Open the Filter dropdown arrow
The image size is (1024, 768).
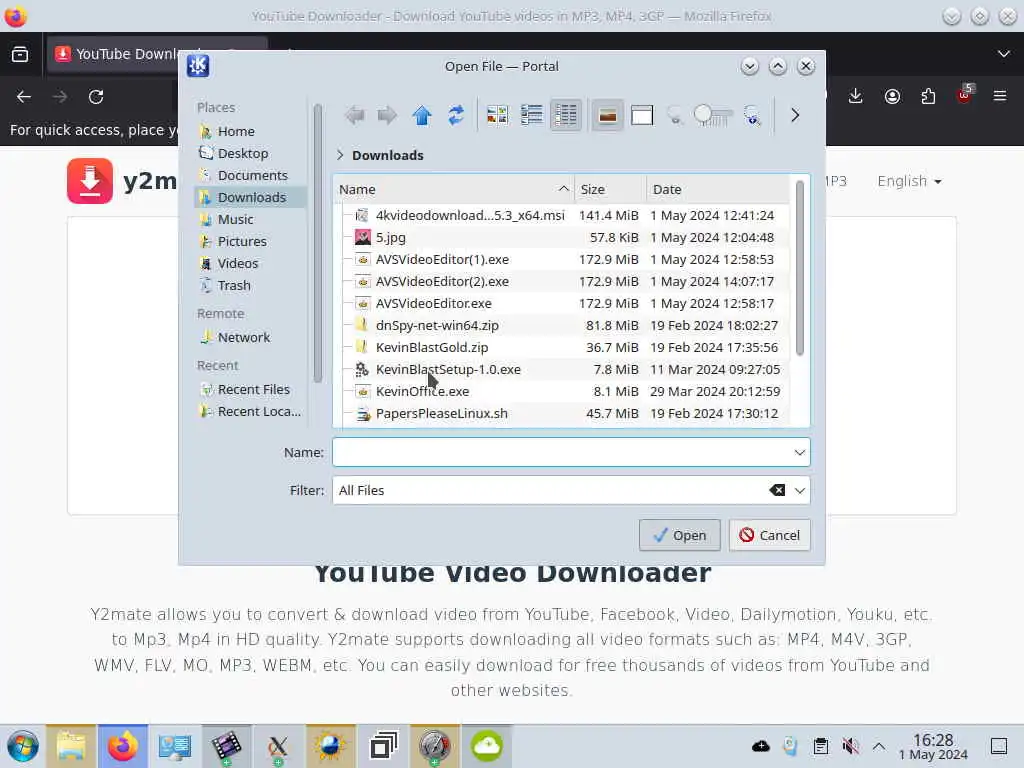800,490
